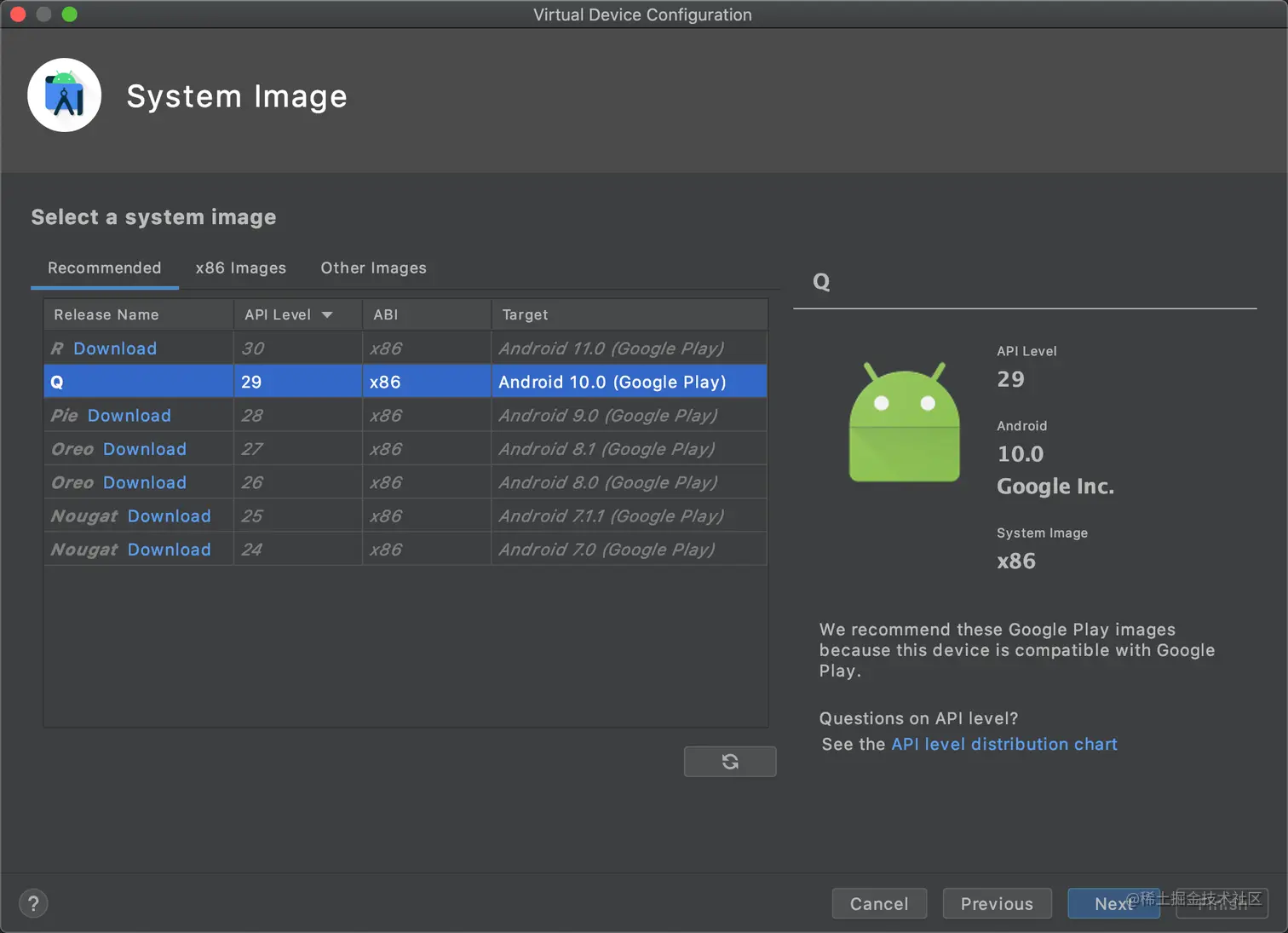Select the Recommended tab
This screenshot has height=933, width=1288.
pyautogui.click(x=104, y=268)
